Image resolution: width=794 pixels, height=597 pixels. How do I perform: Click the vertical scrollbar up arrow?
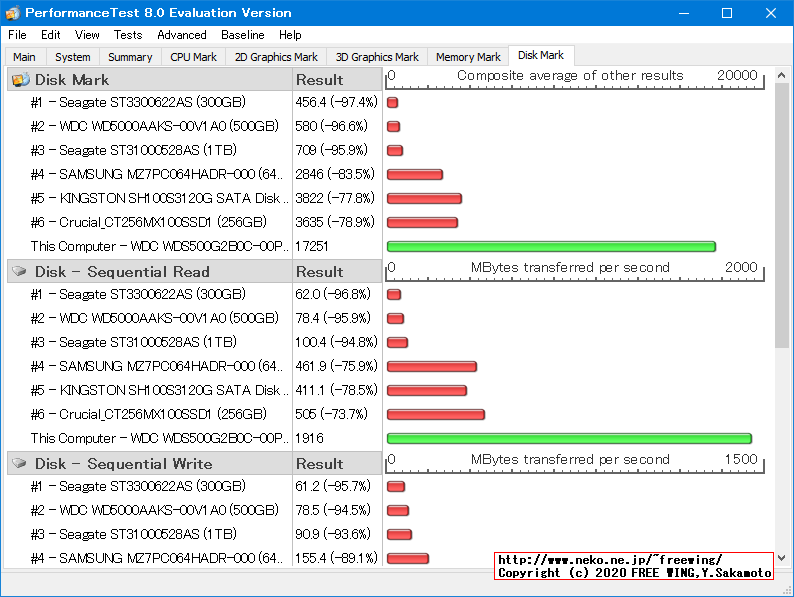click(783, 77)
